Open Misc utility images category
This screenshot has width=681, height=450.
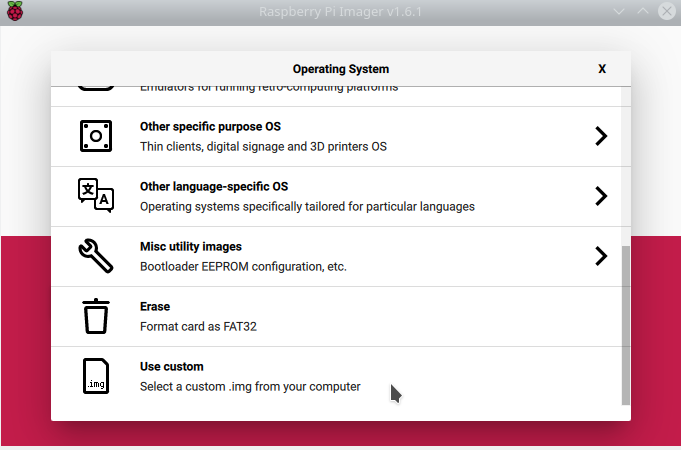tap(336, 257)
